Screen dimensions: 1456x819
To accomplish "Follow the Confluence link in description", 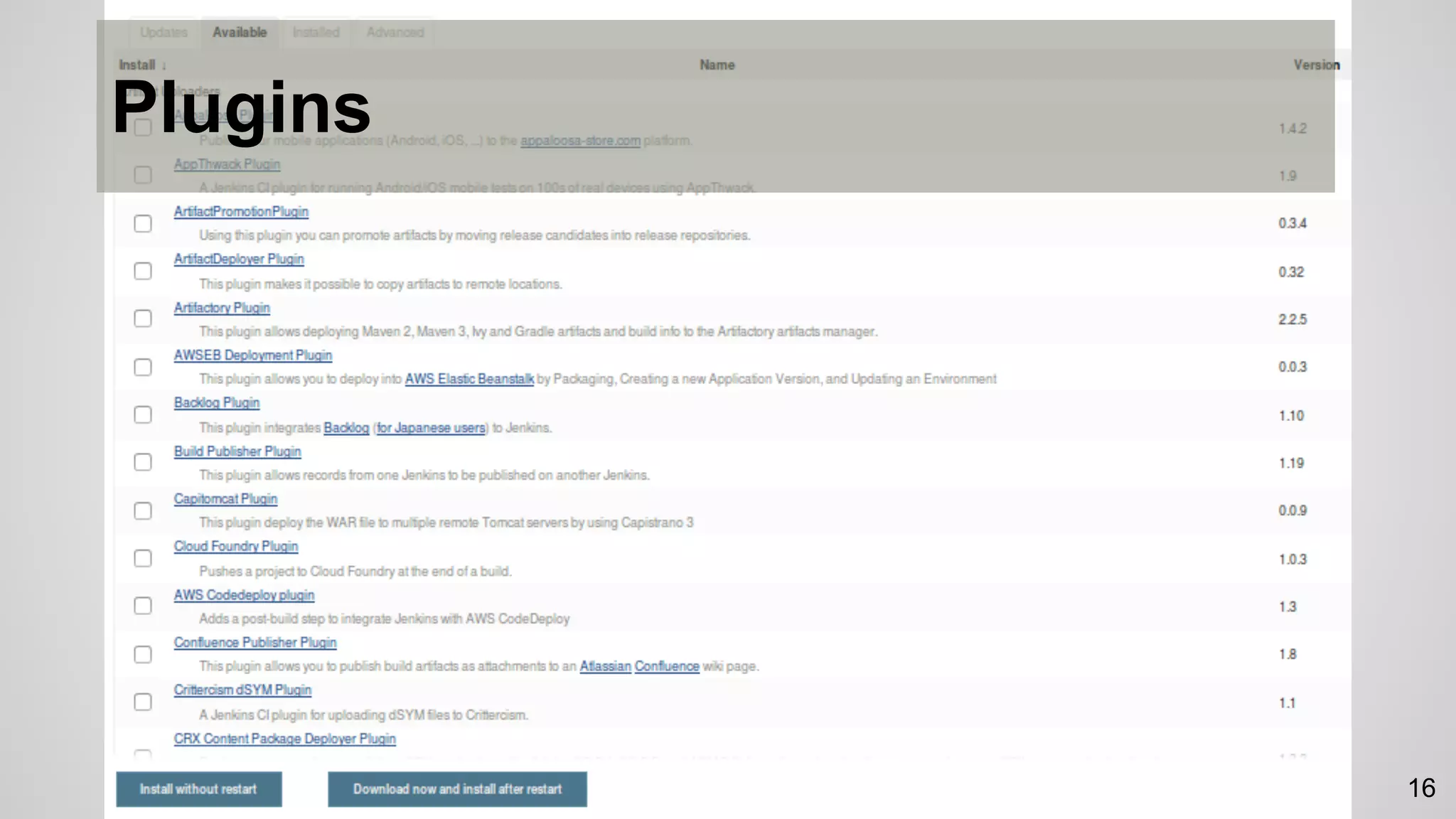I will [667, 666].
